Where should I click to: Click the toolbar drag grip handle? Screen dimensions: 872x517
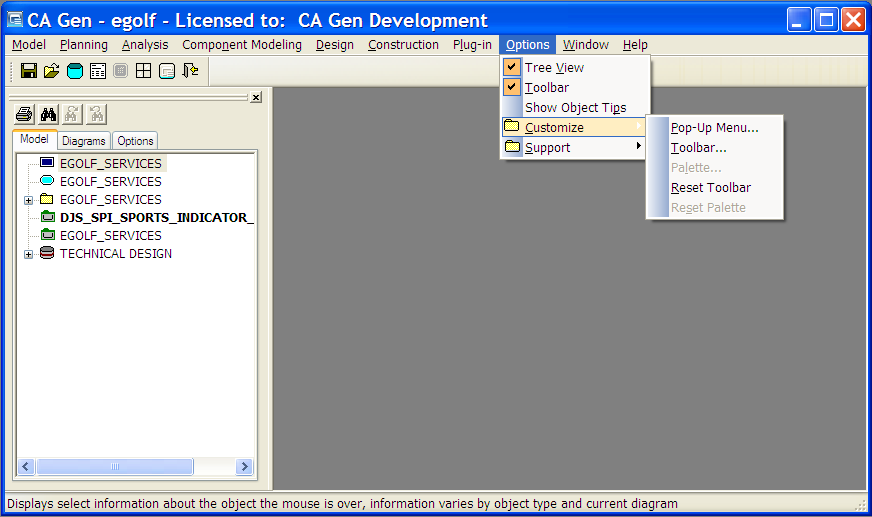[x=12, y=71]
